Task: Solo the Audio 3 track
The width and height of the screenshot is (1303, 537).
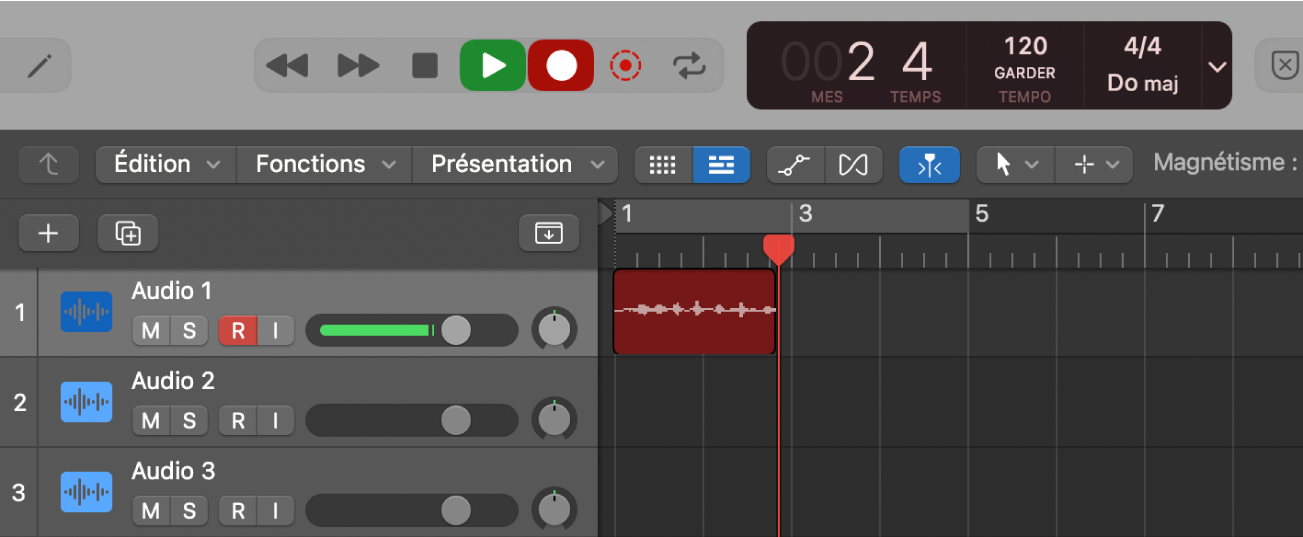Action: tap(188, 511)
